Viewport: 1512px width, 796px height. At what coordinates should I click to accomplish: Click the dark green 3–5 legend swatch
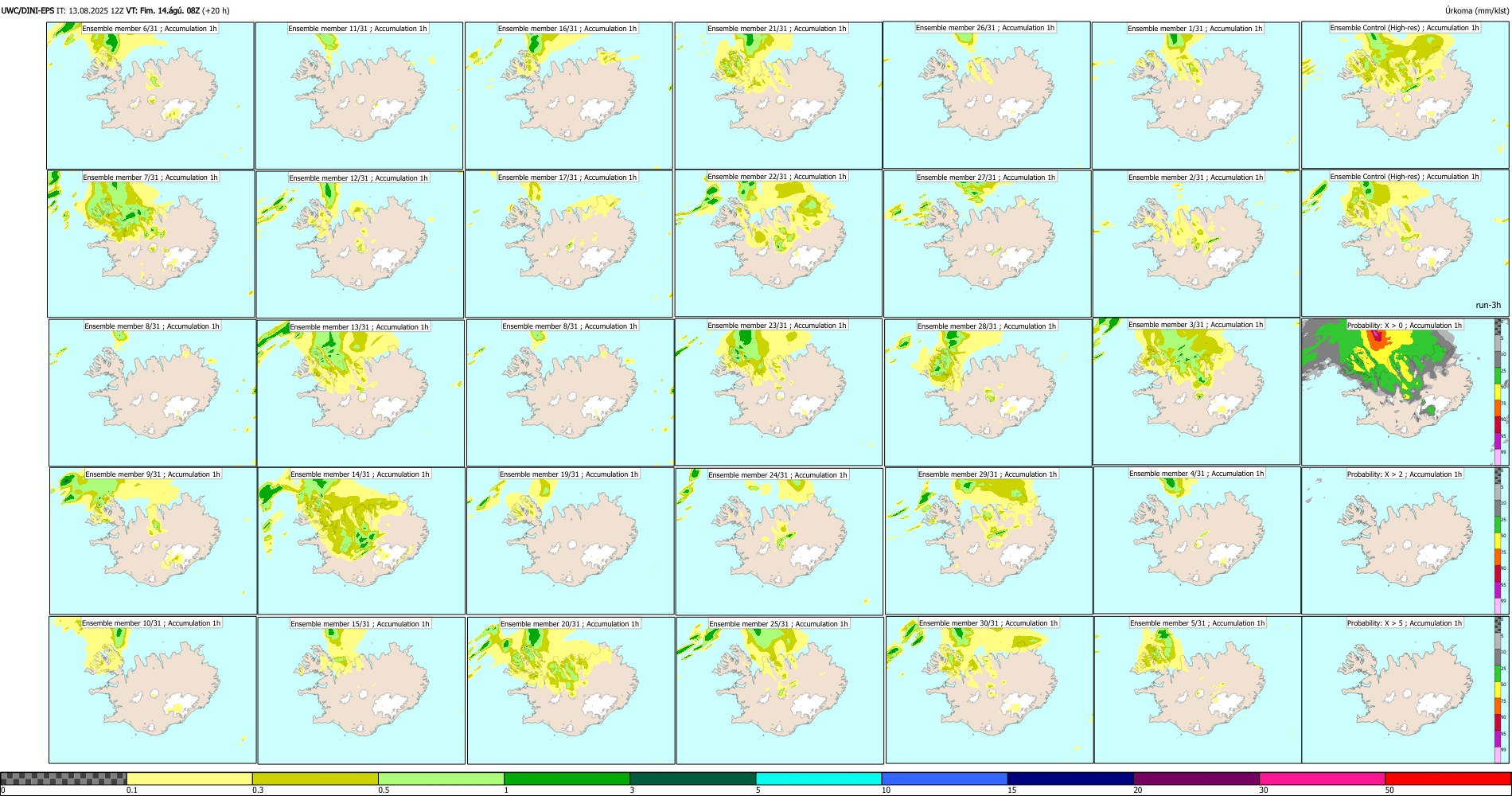pyautogui.click(x=692, y=778)
